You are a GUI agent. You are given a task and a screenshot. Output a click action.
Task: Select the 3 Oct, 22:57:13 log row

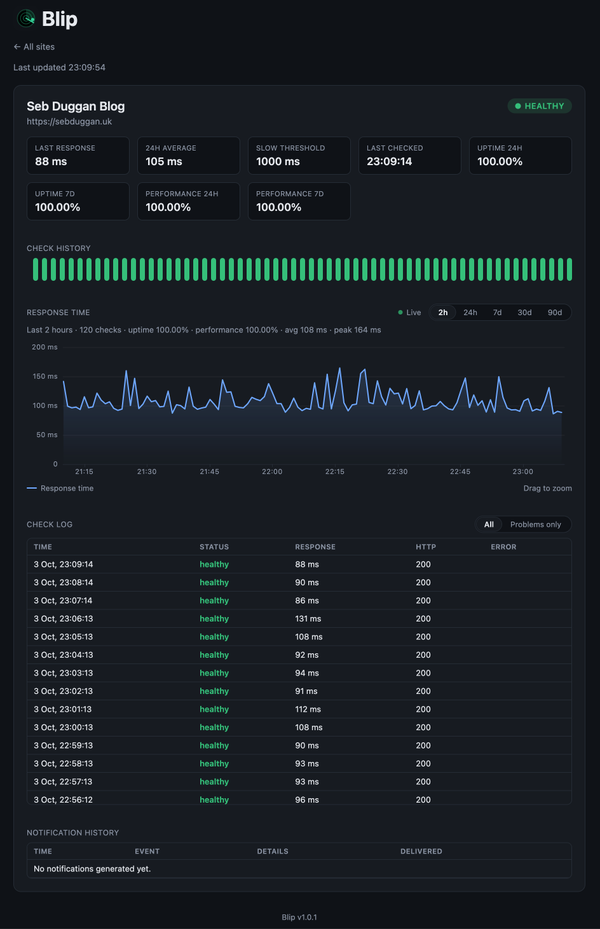tap(299, 781)
